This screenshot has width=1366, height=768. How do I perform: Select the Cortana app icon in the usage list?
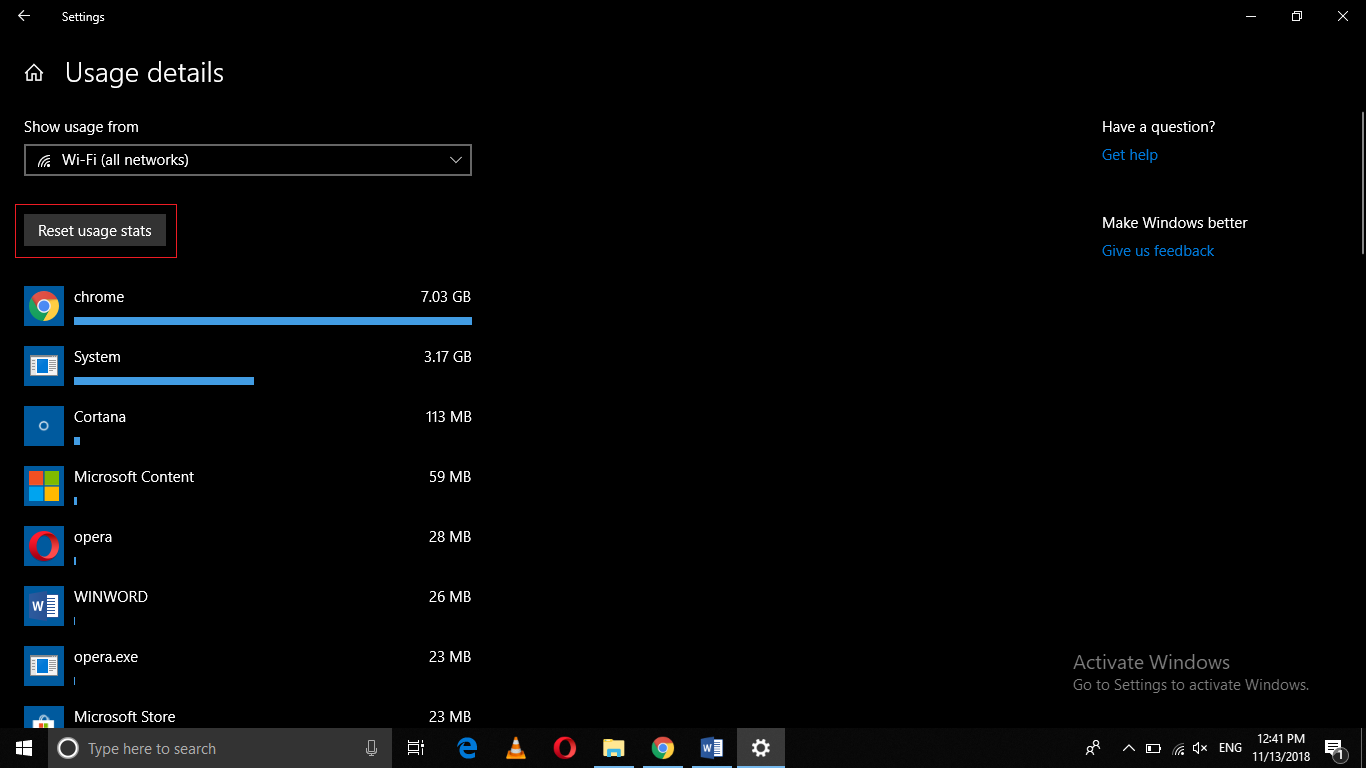44,426
